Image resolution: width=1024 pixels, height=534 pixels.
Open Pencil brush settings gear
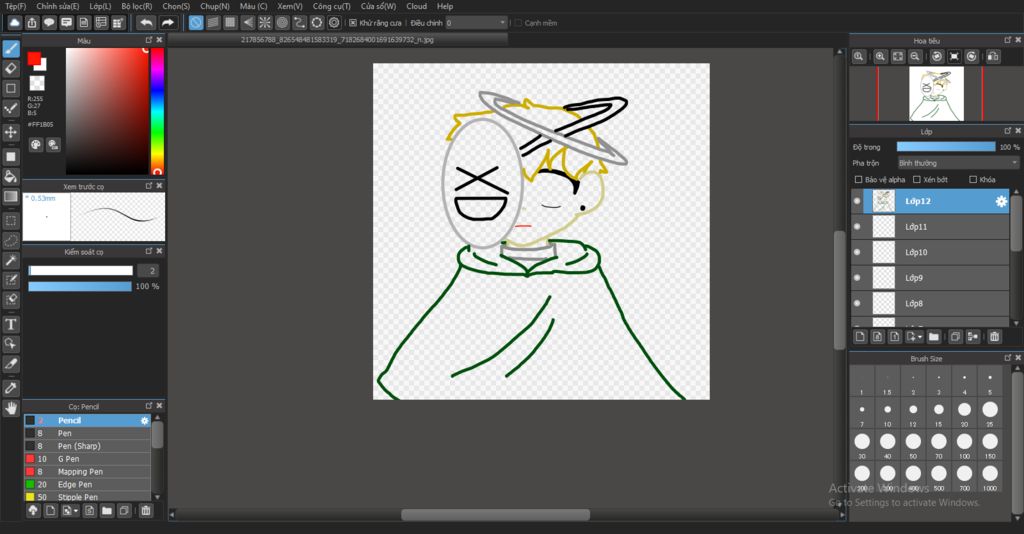pos(144,421)
